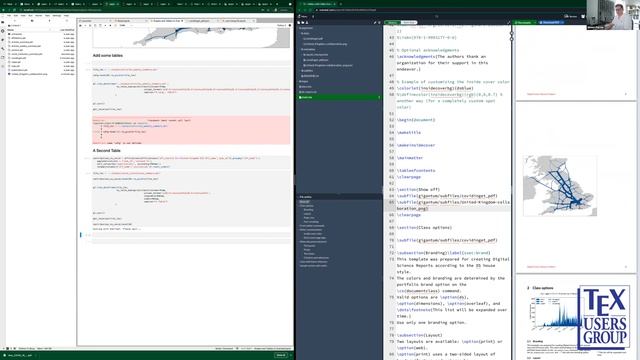Open running terminals and kernels sidebar icon
640x360 pixels.
pyautogui.click(x=3, y=31)
